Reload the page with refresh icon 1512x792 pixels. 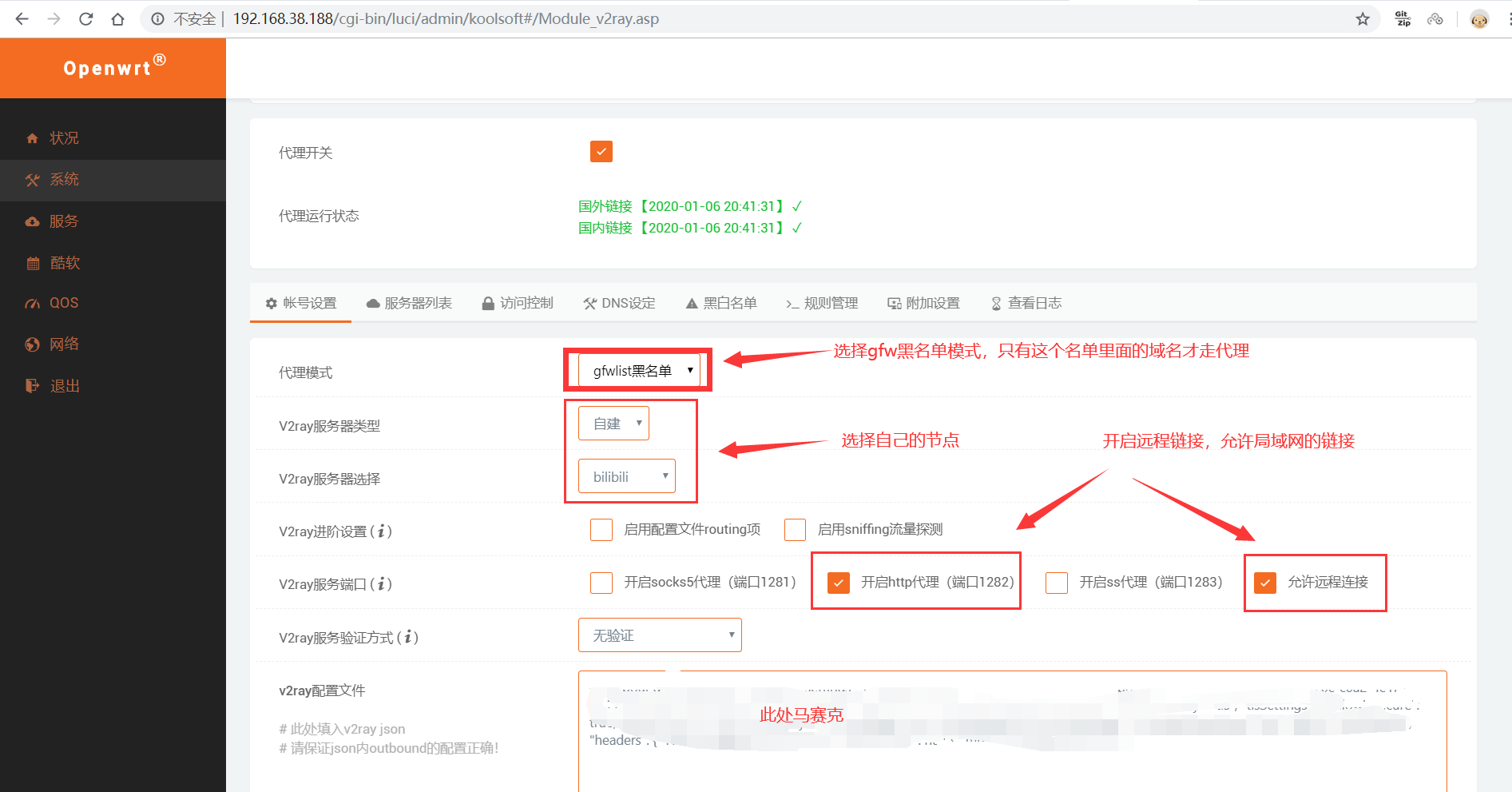click(86, 18)
